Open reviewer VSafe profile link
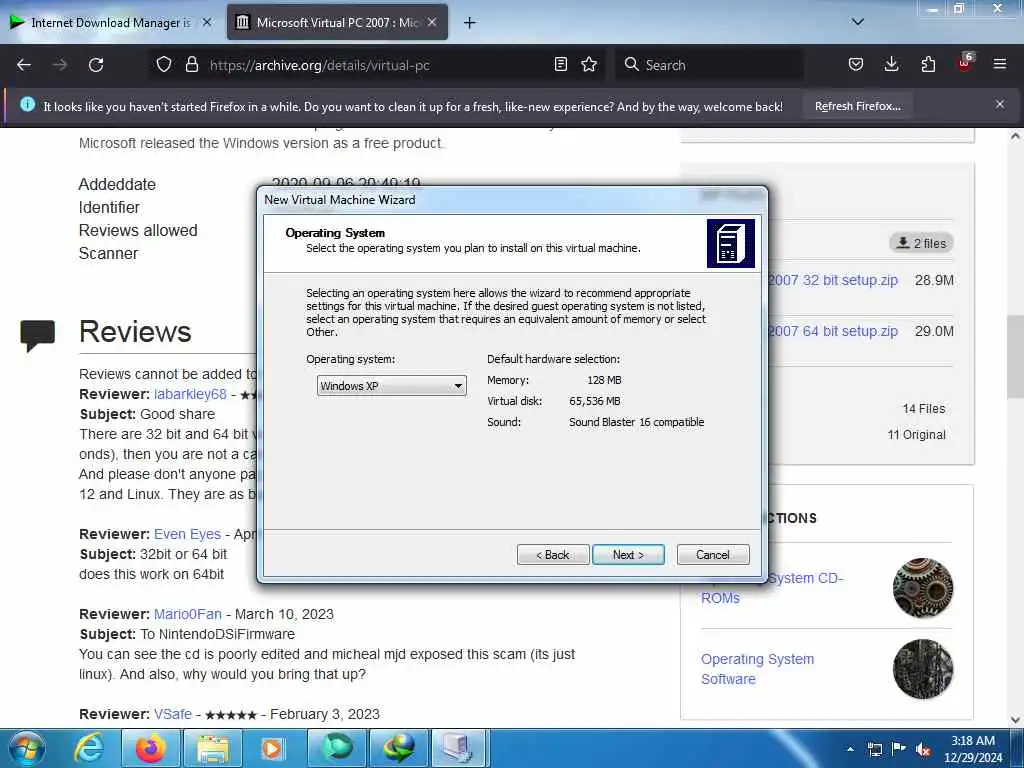 point(173,714)
